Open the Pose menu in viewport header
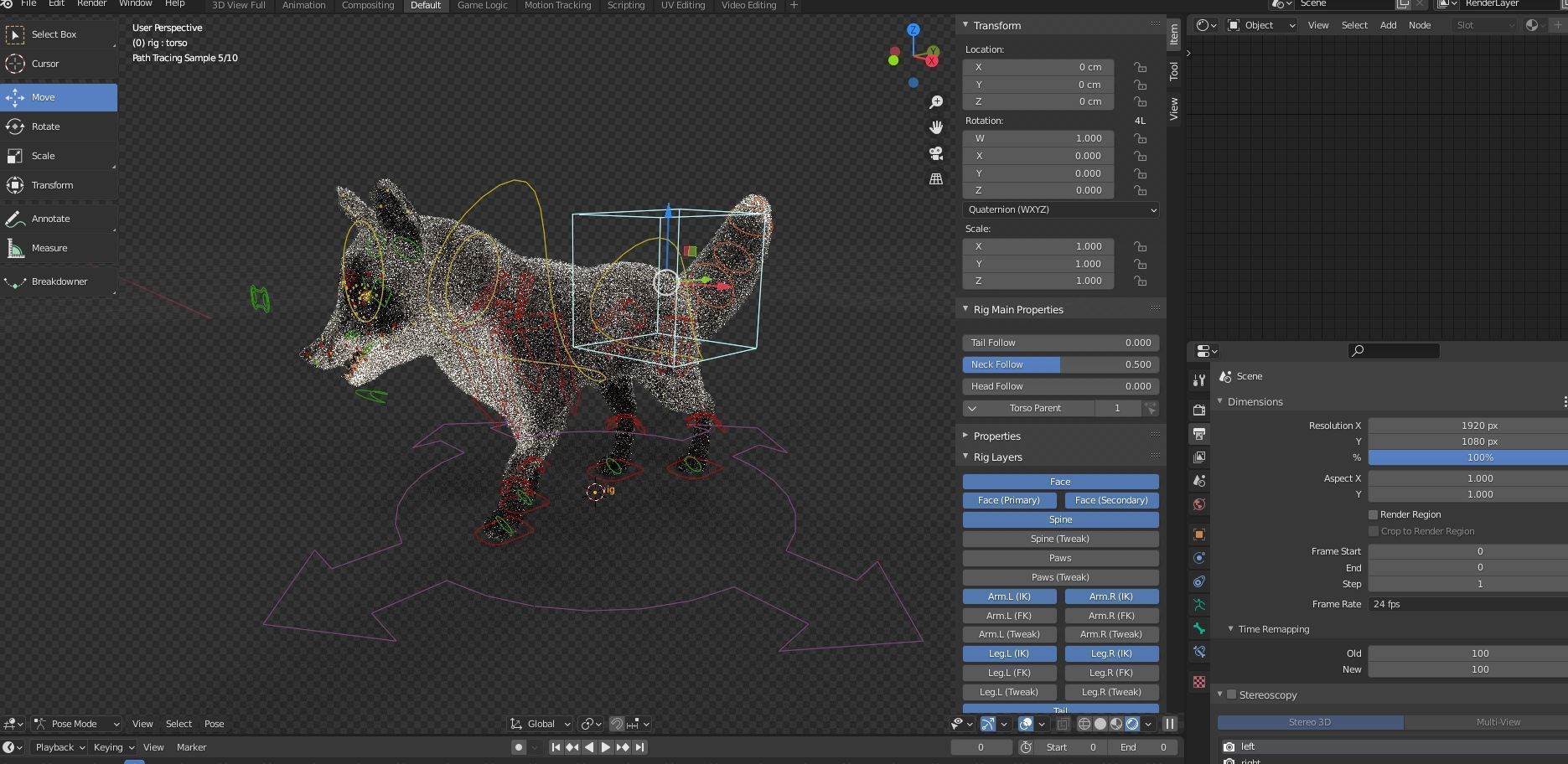This screenshot has width=1568, height=764. click(x=215, y=724)
